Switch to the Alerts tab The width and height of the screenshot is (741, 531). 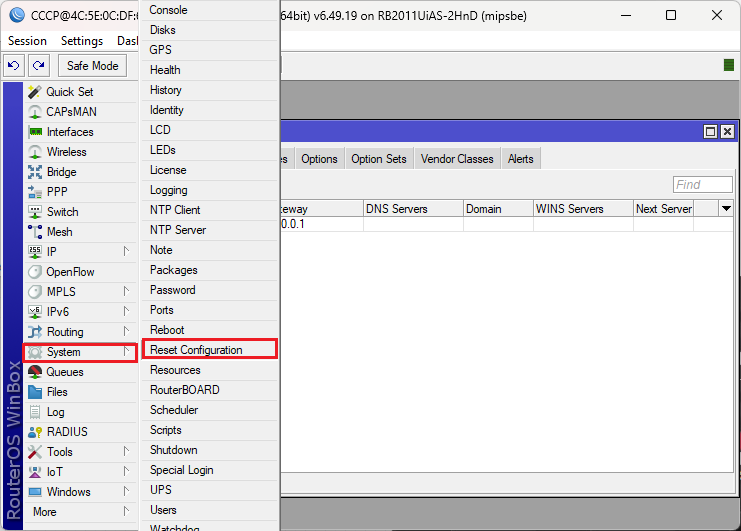(521, 159)
